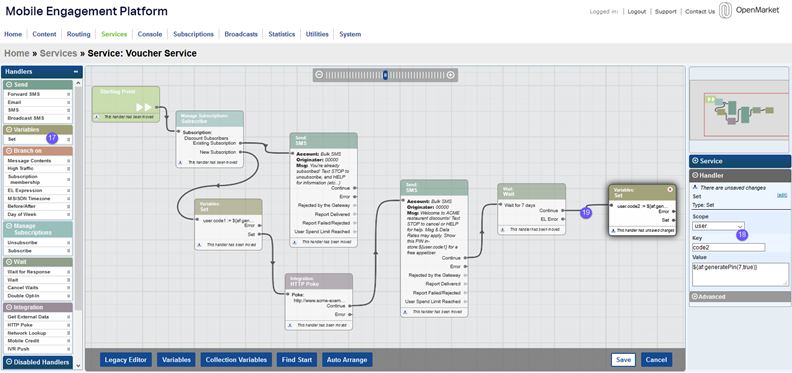Click the Save button
Image resolution: width=792 pixels, height=373 pixels.
[623, 360]
